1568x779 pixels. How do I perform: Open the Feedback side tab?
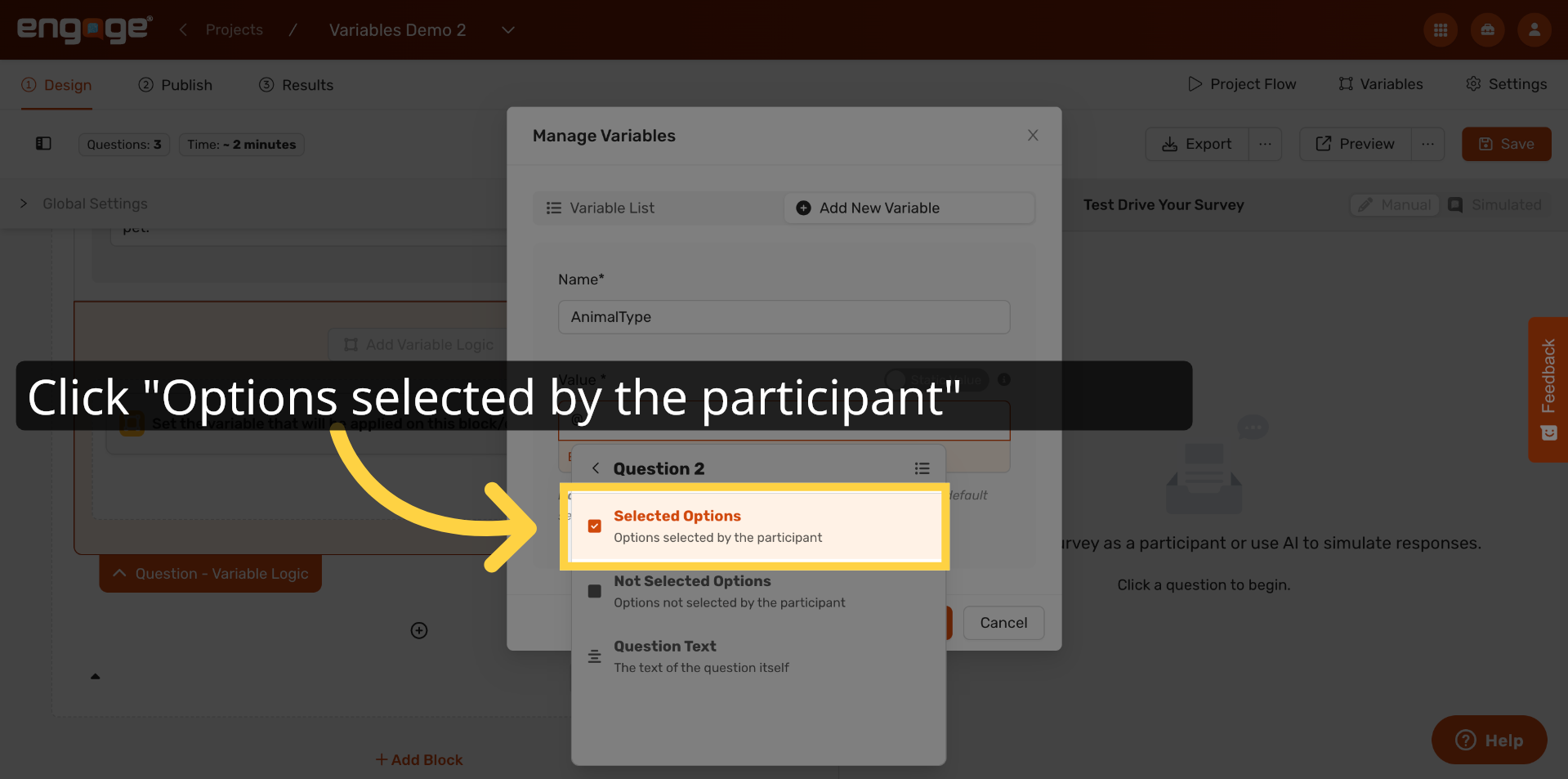click(1548, 390)
